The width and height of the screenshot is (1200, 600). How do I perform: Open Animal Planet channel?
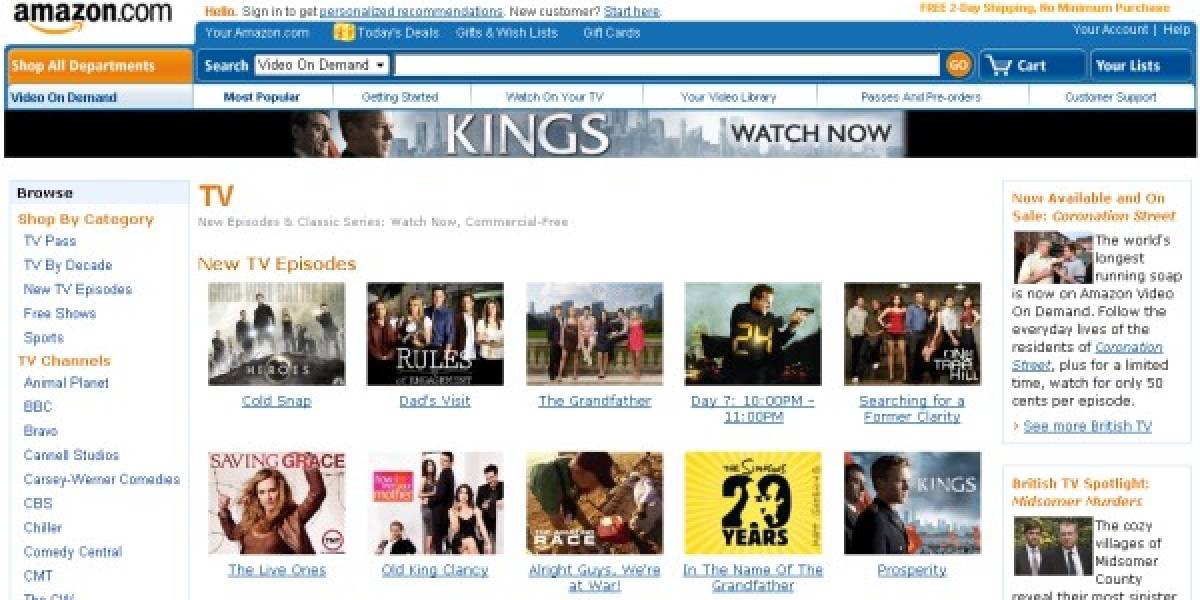pos(67,382)
